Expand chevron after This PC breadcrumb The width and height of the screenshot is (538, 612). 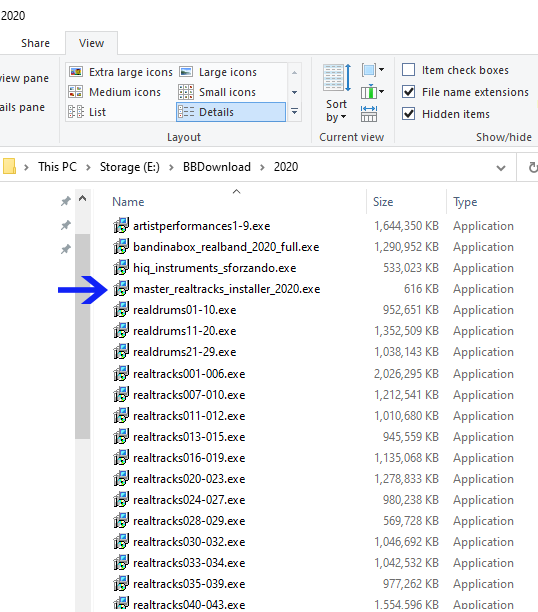88,167
